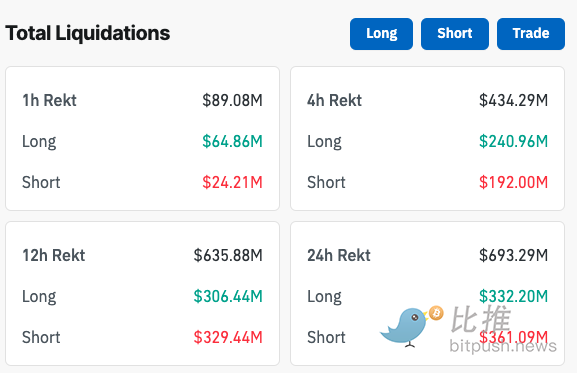Click the $89.08M 1h total value
This screenshot has width=577, height=373.
233,100
